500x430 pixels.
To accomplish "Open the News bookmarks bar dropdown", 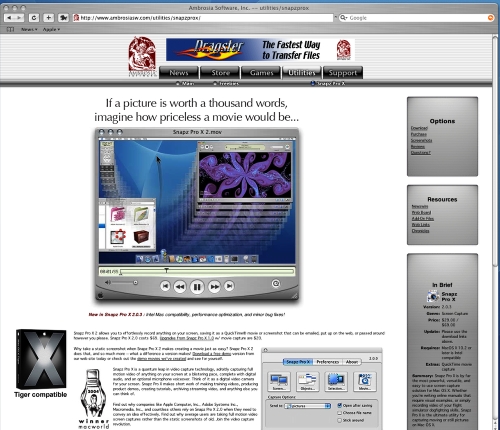I will point(29,29).
